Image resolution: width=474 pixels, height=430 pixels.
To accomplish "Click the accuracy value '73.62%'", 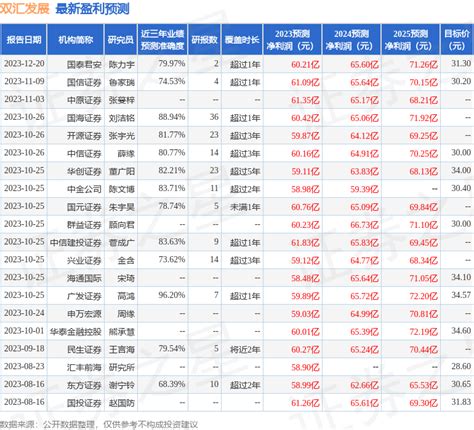I will 172,260.
